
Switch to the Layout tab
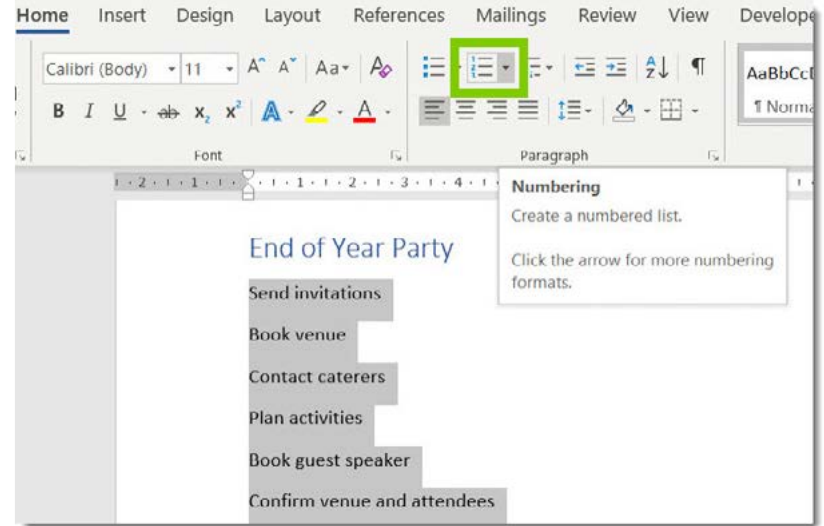[292, 15]
